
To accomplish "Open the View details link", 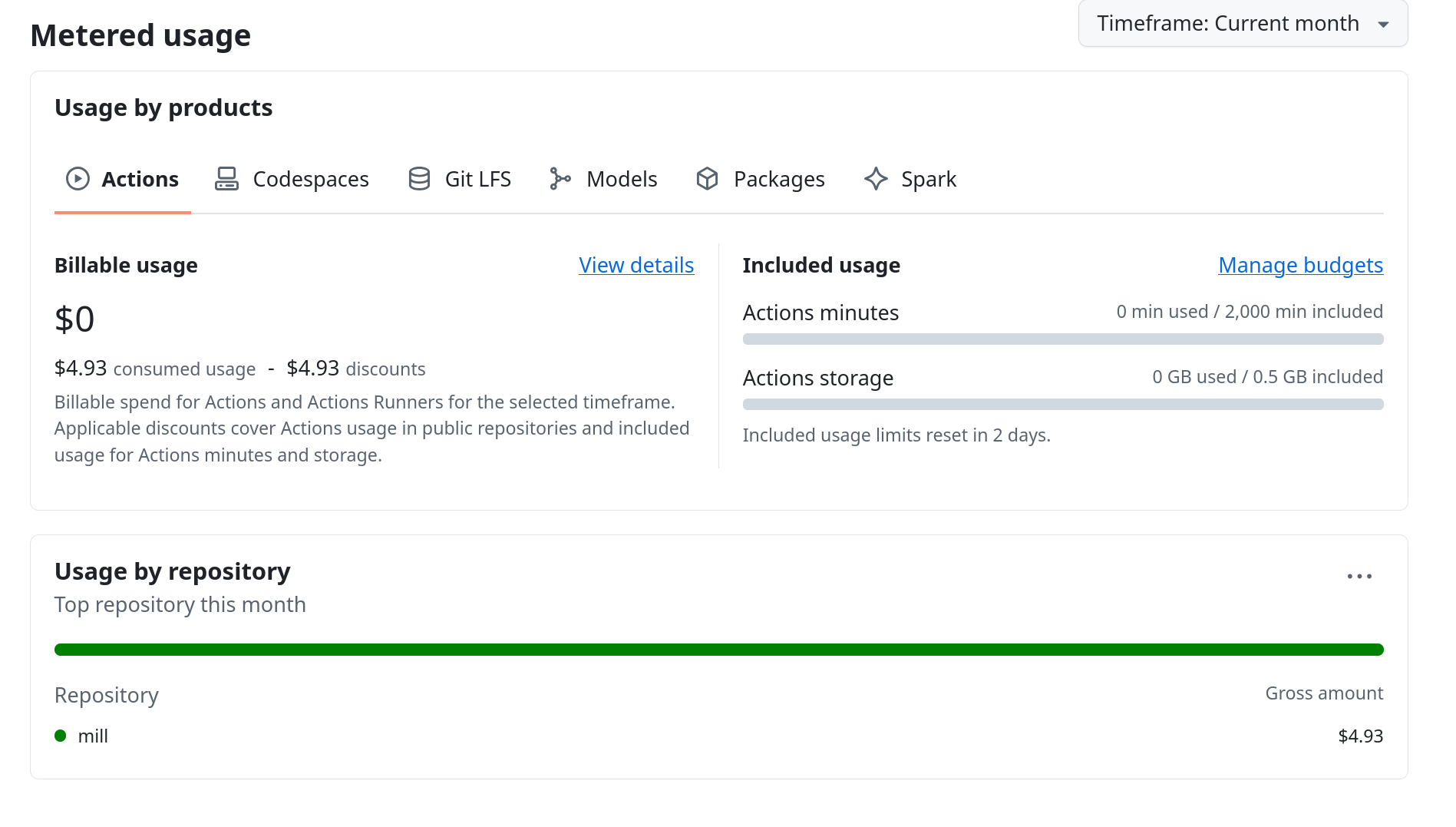I will 636,265.
